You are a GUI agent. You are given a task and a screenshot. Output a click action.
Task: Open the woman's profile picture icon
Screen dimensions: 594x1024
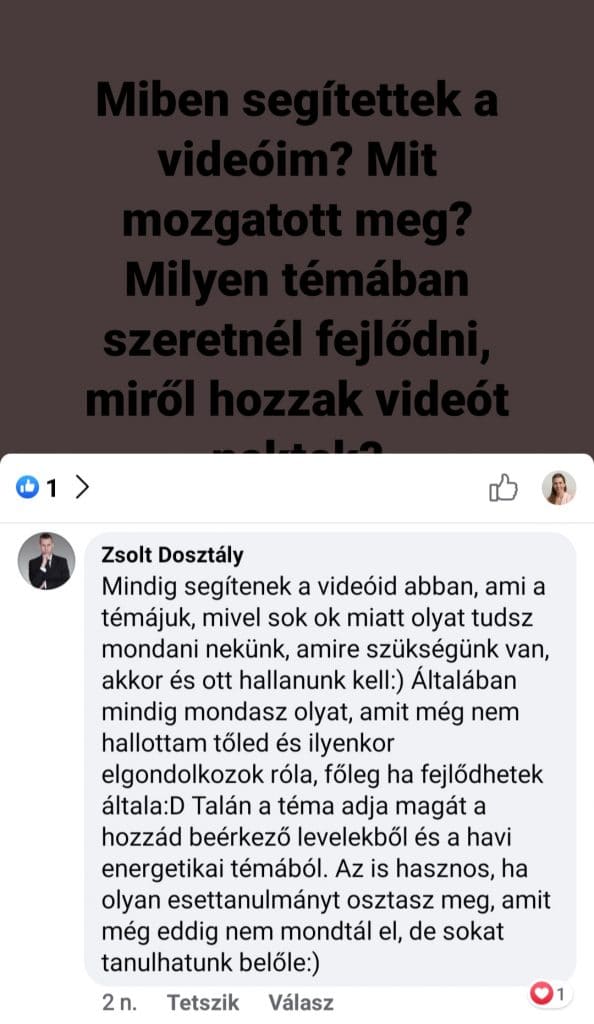click(559, 488)
